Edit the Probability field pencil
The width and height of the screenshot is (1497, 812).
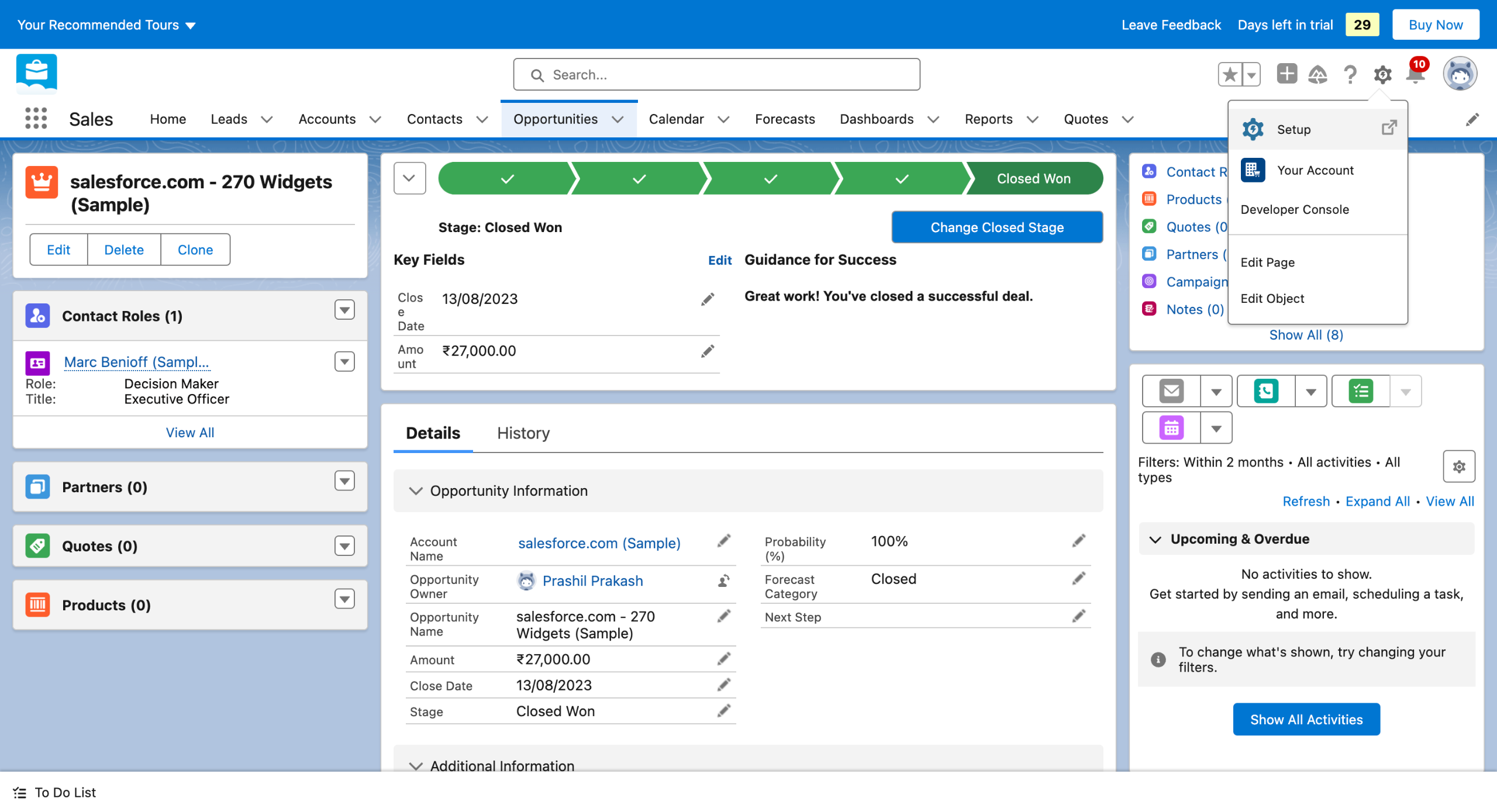tap(1079, 541)
